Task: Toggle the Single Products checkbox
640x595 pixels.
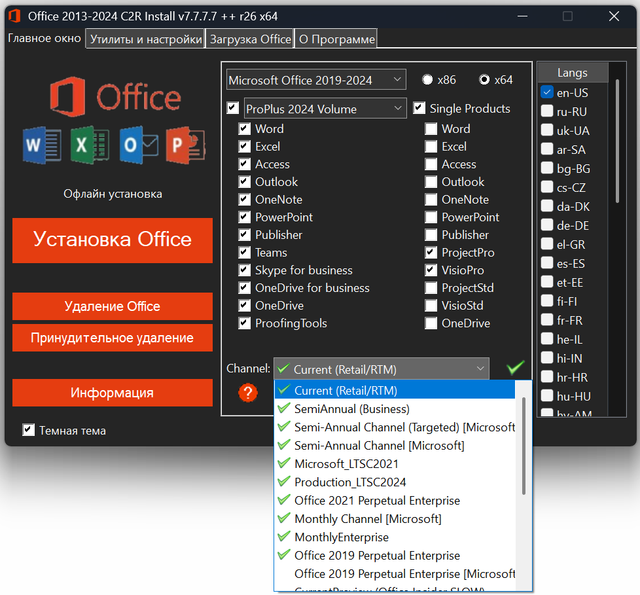Action: click(x=419, y=108)
